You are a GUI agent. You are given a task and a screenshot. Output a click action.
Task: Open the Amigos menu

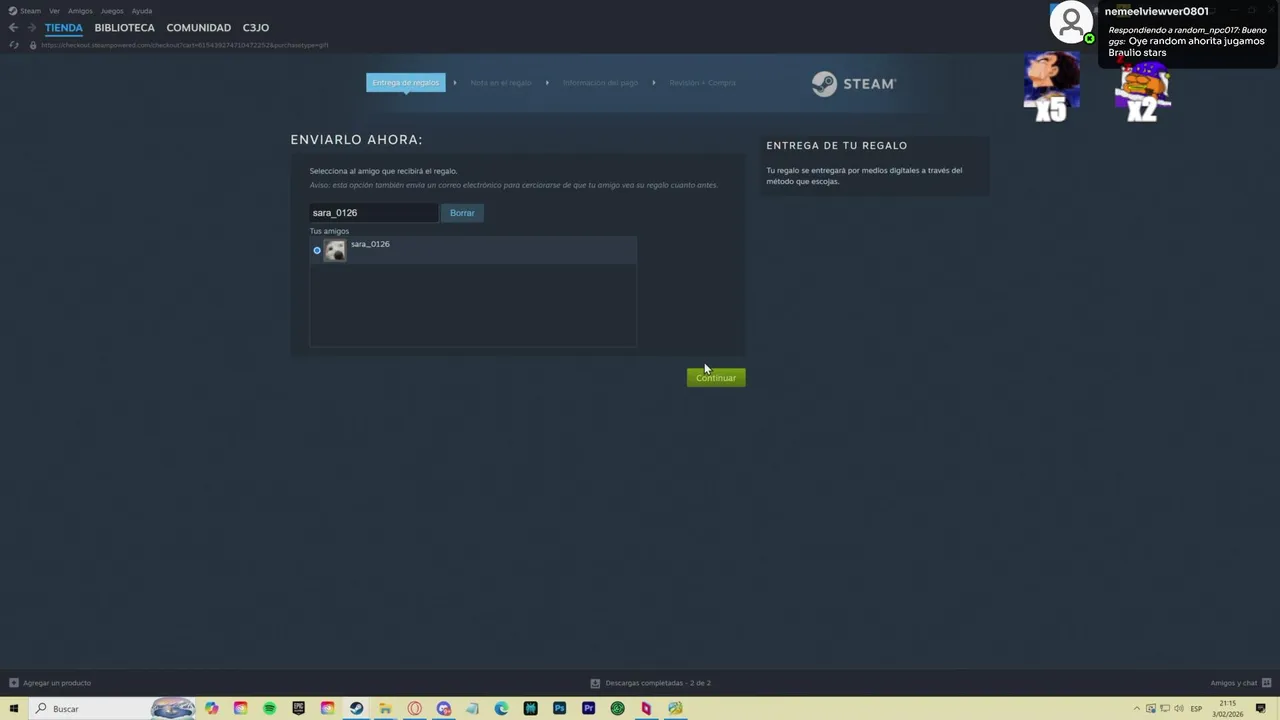[80, 11]
